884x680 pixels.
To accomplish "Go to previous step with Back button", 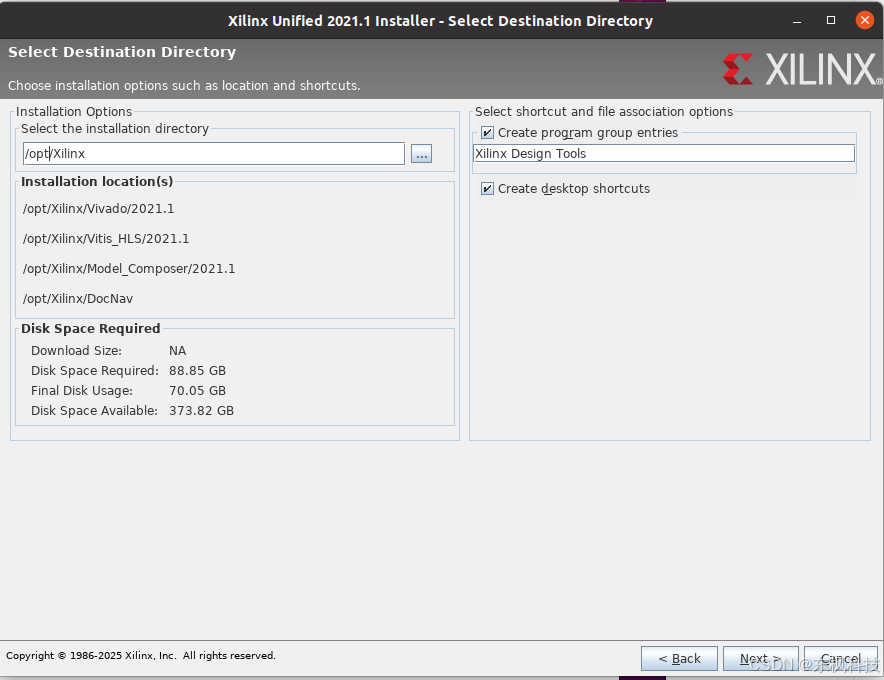I will click(679, 659).
